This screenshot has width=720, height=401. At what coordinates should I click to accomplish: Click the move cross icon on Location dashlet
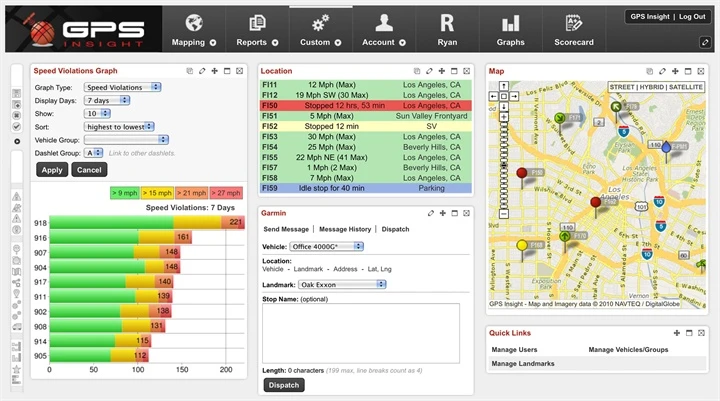tap(442, 71)
